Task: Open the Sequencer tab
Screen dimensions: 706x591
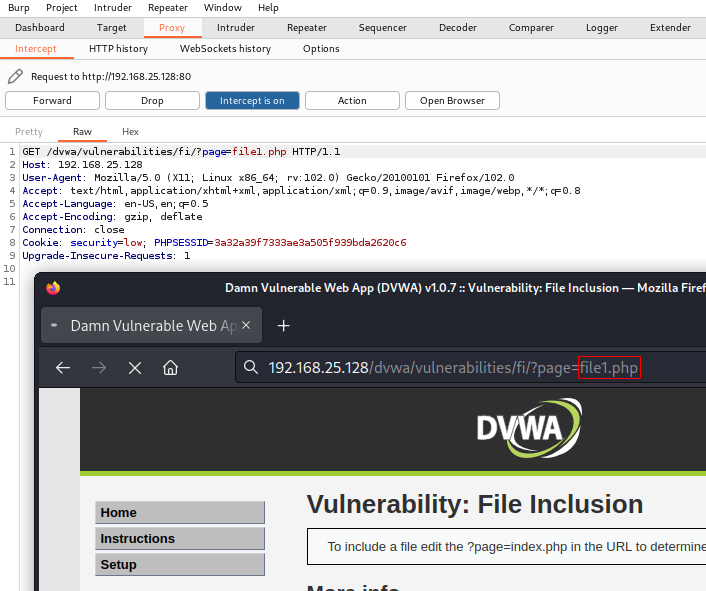Action: pos(382,28)
